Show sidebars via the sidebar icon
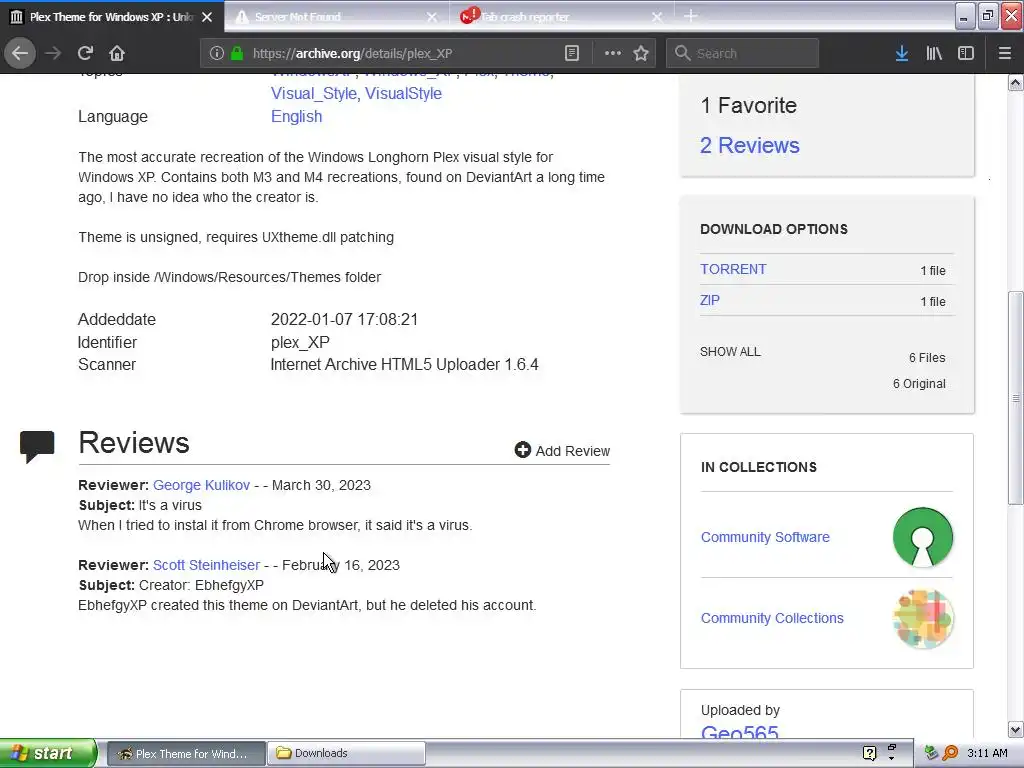This screenshot has height=768, width=1024. (x=965, y=53)
